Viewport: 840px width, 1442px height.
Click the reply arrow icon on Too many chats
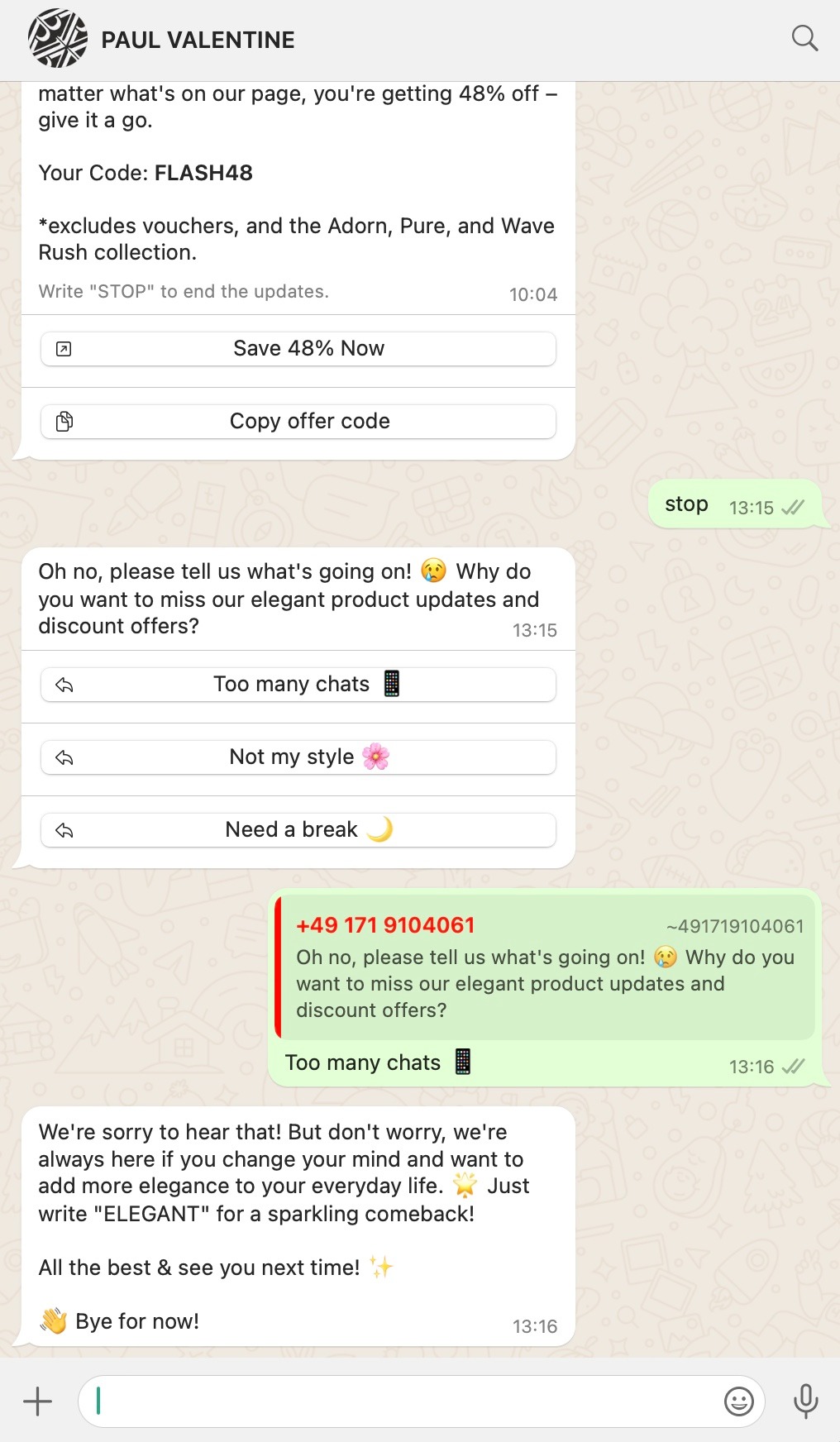tap(64, 685)
